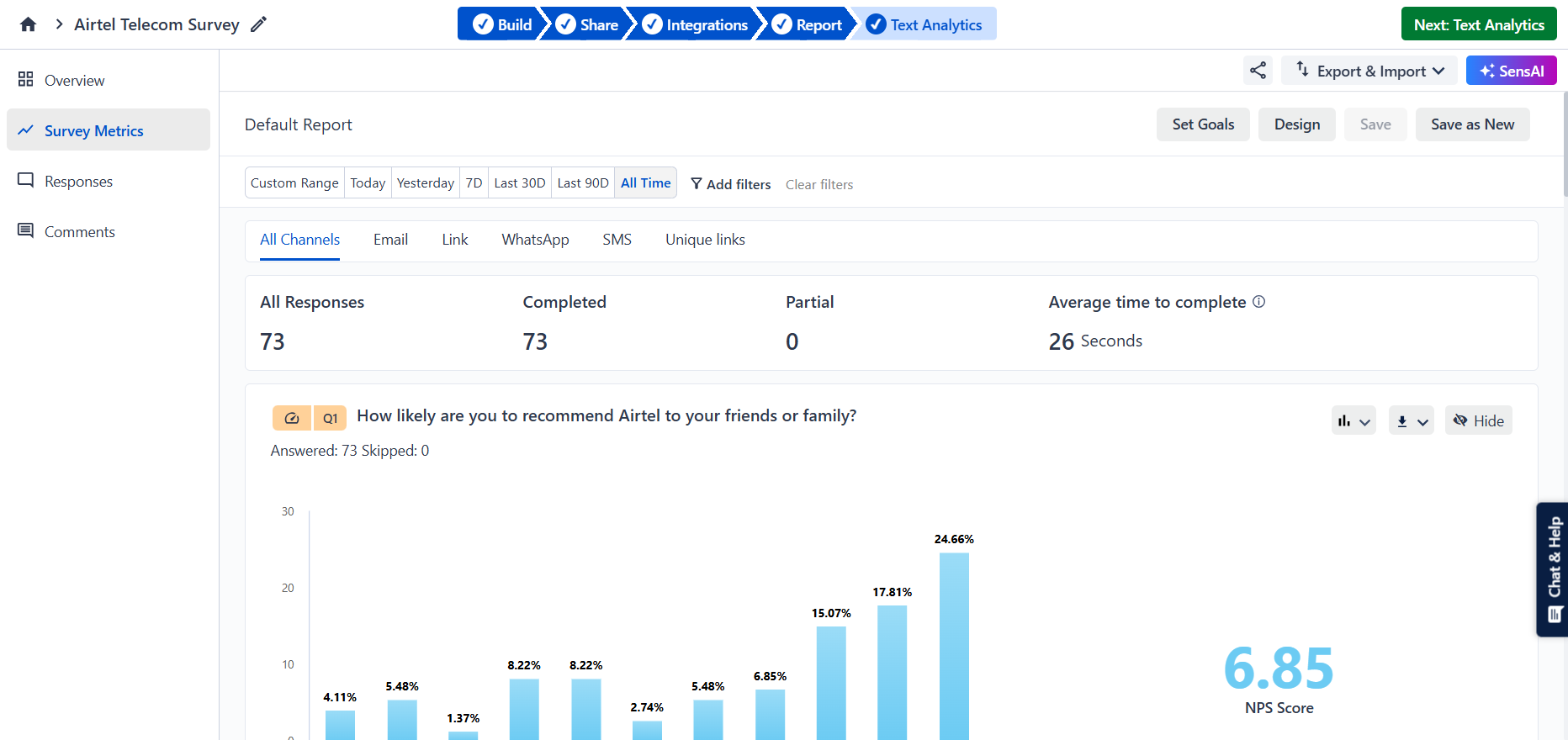
Task: Click the Custom Range date option
Action: click(294, 182)
